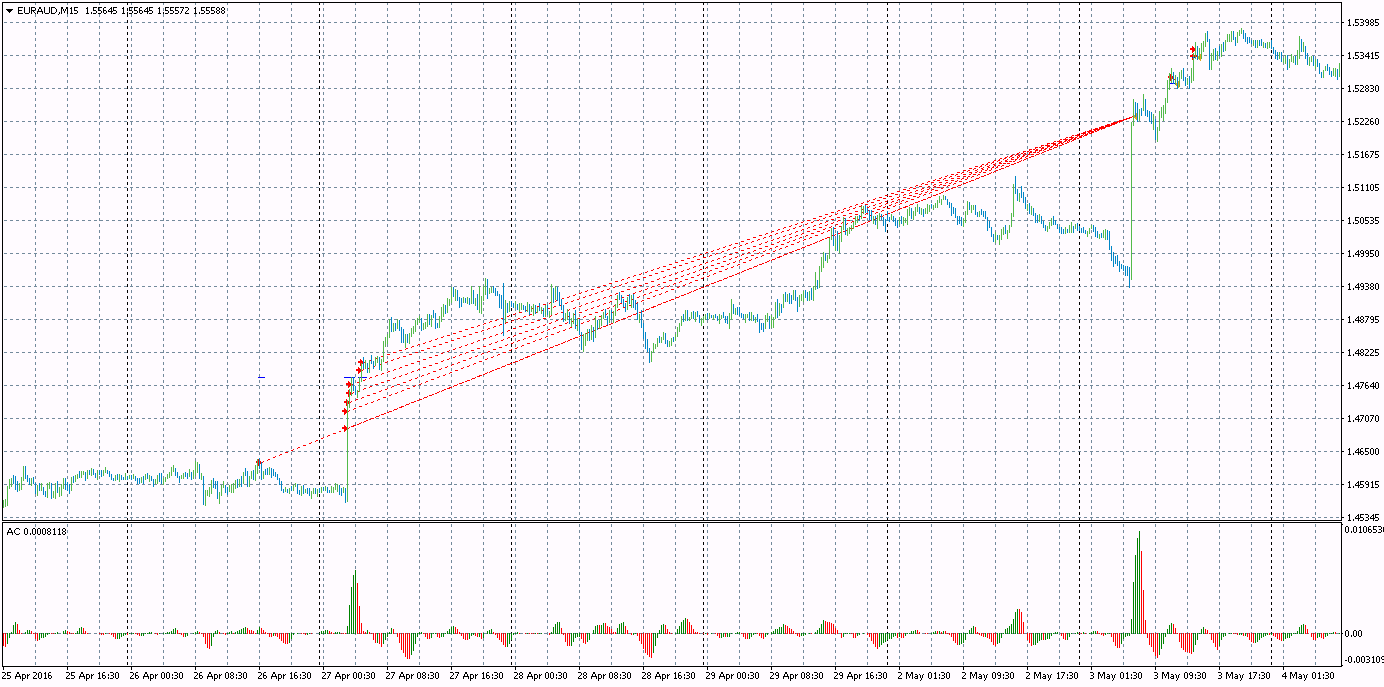Click the 1.53985 price axis label
The height and width of the screenshot is (687, 1384).
coord(1363,23)
